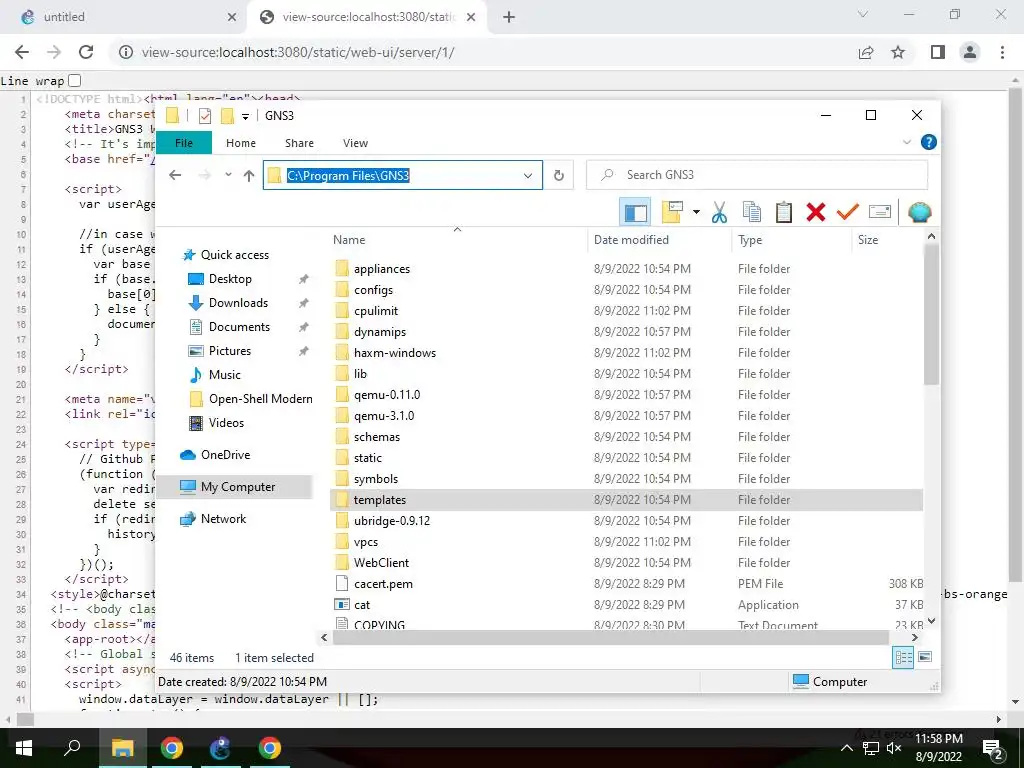Click the Copy icon in toolbar
1024x768 pixels.
coord(752,212)
